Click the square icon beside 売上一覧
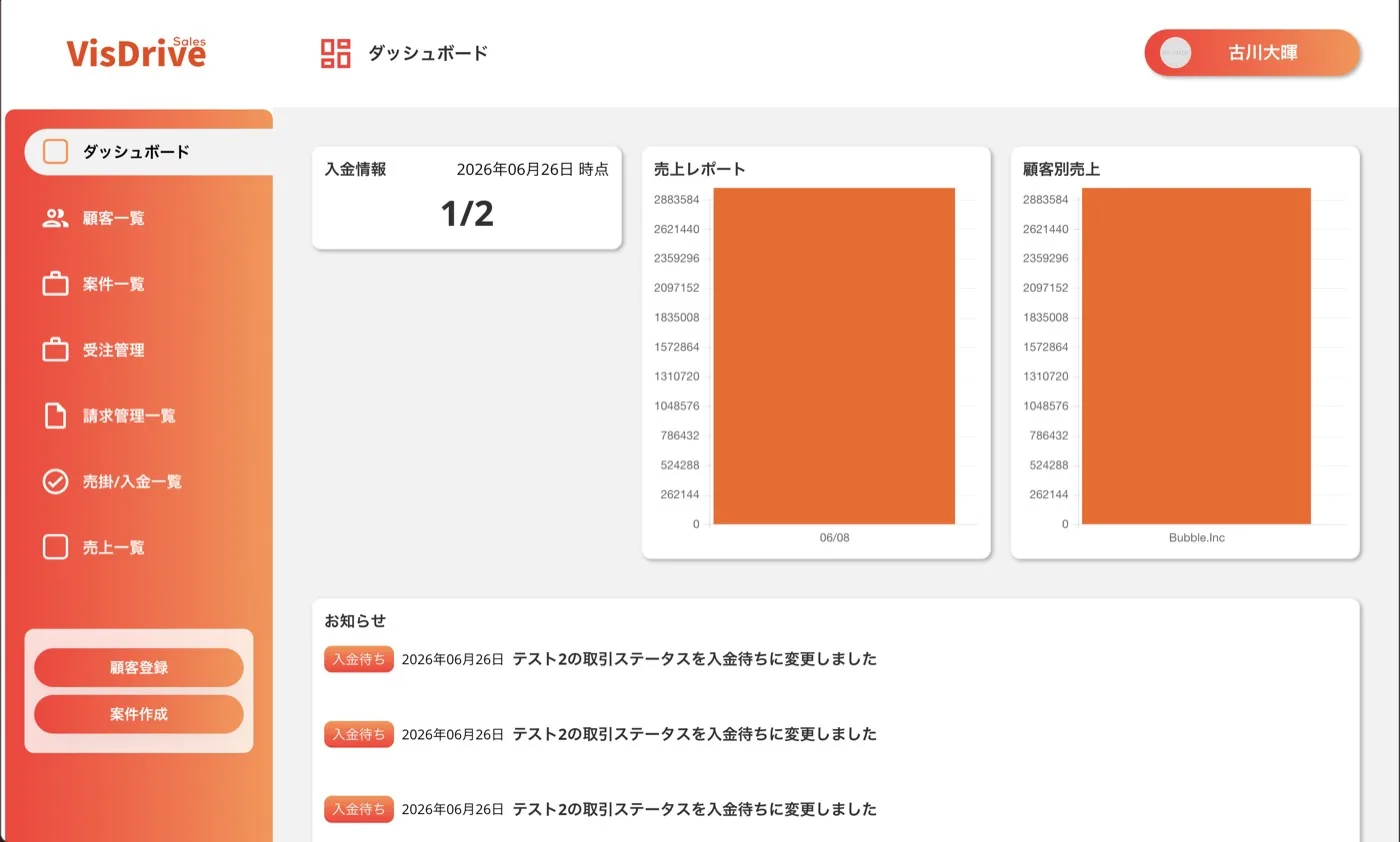 coord(55,547)
